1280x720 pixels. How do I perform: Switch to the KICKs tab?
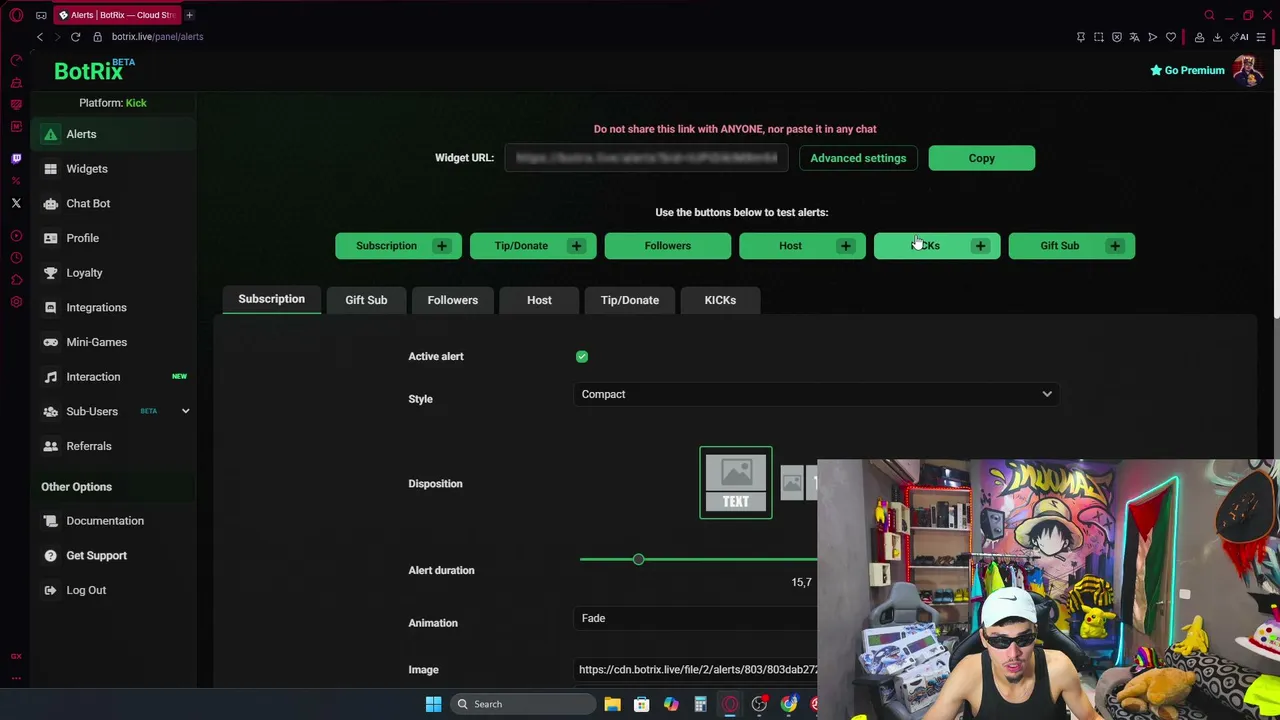click(720, 300)
